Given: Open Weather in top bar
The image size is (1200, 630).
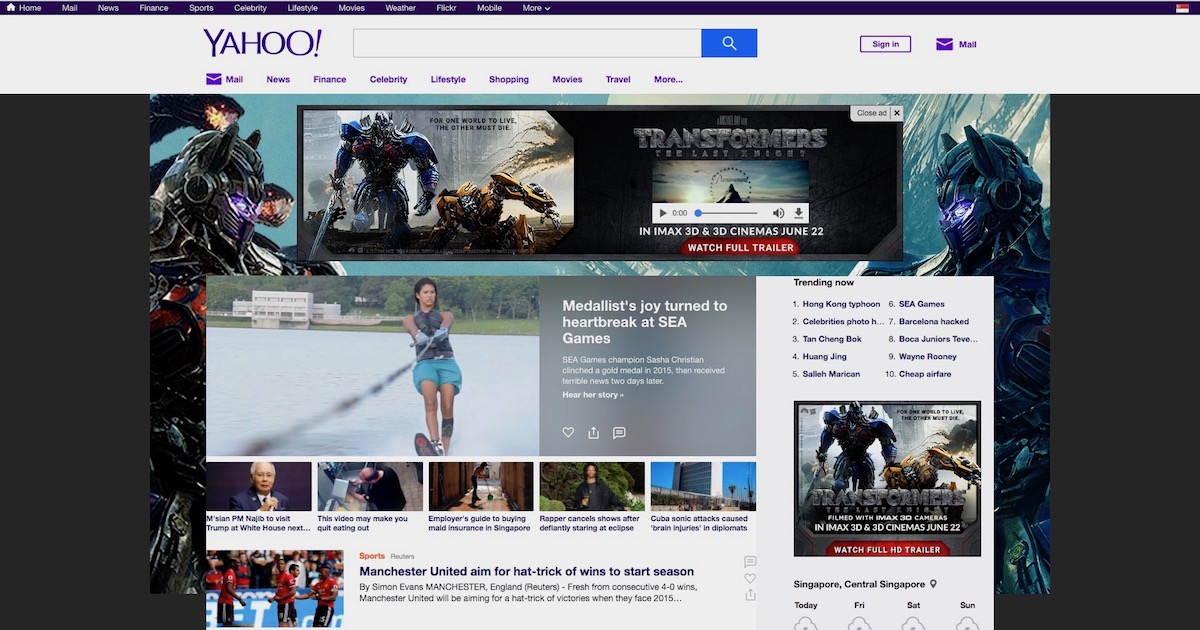Looking at the screenshot, I should coord(401,8).
